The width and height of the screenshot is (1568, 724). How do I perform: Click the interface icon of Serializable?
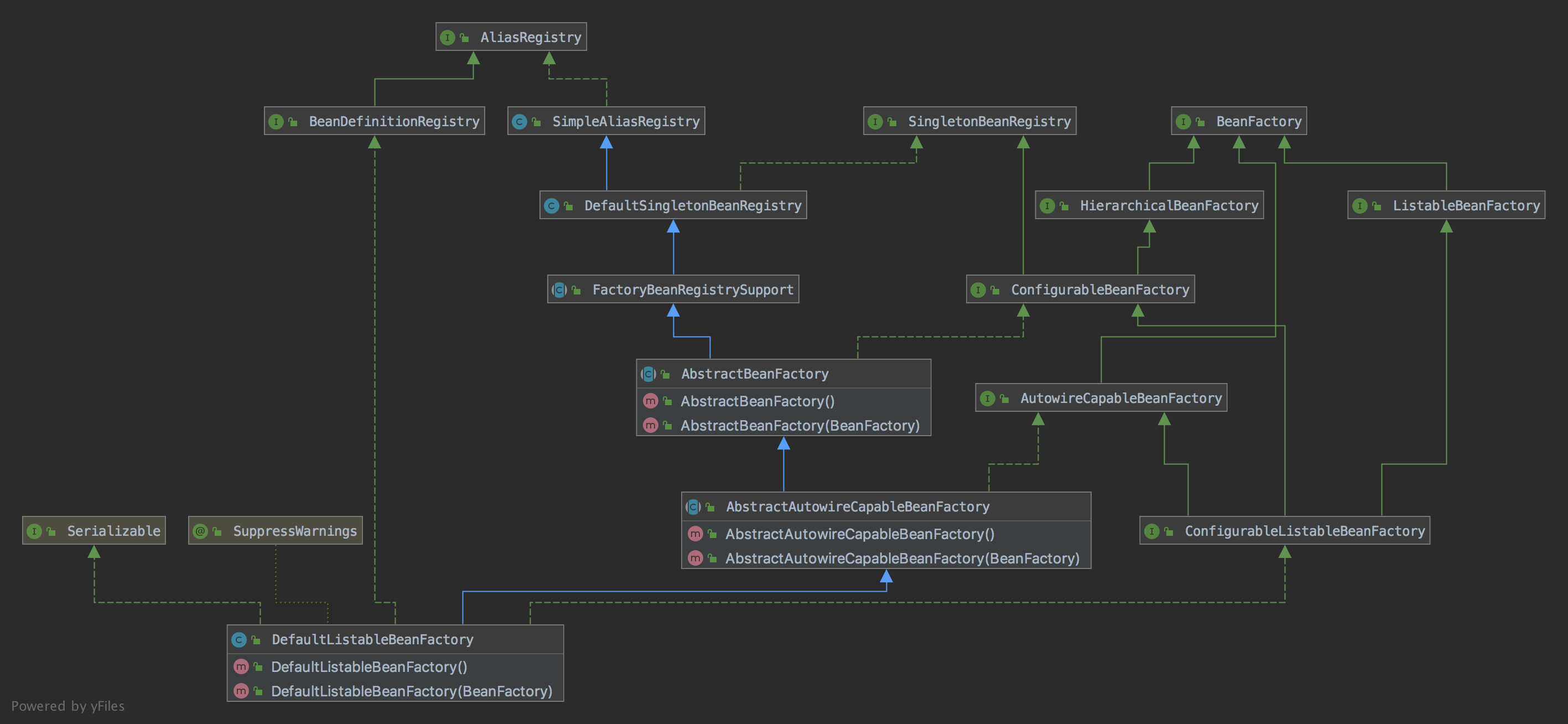click(34, 531)
